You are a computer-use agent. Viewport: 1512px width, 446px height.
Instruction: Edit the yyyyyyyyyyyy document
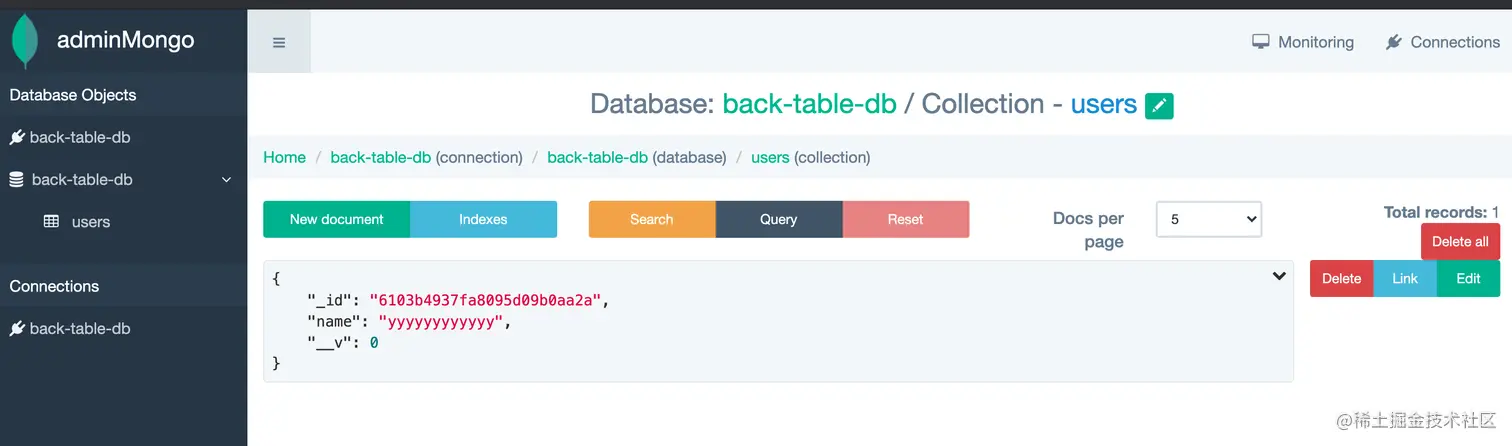[x=1468, y=278]
